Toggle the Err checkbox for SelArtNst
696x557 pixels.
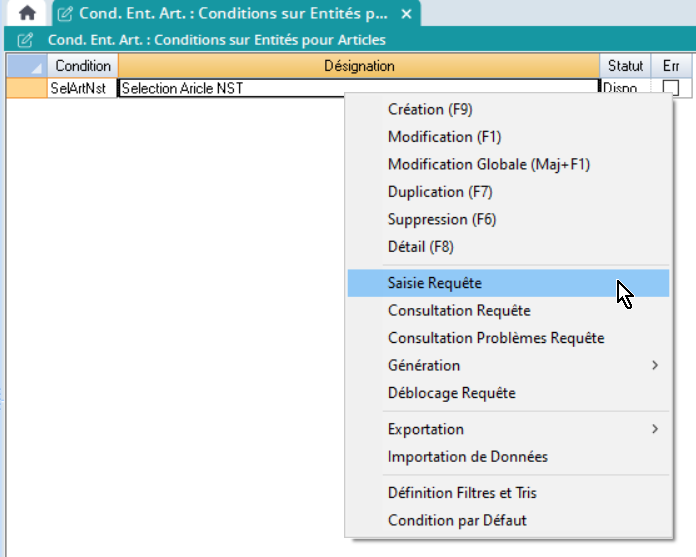[670, 88]
